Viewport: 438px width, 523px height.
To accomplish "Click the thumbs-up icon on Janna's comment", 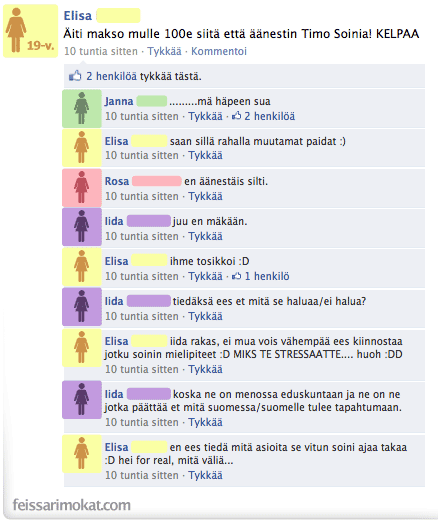I will (237, 116).
